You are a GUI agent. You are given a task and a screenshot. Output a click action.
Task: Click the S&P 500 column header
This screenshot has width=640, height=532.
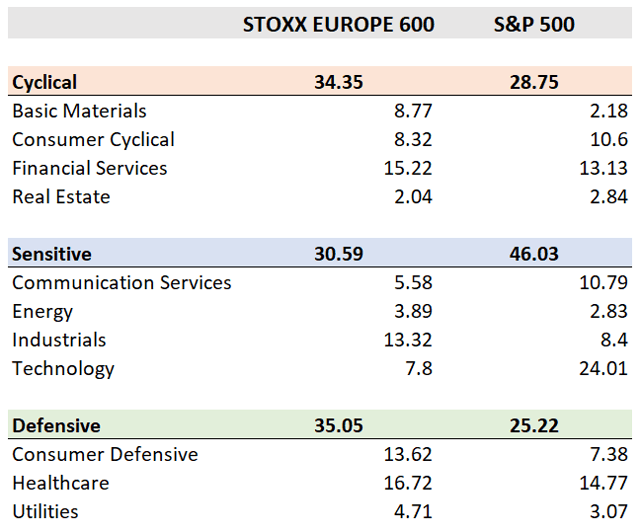534,24
